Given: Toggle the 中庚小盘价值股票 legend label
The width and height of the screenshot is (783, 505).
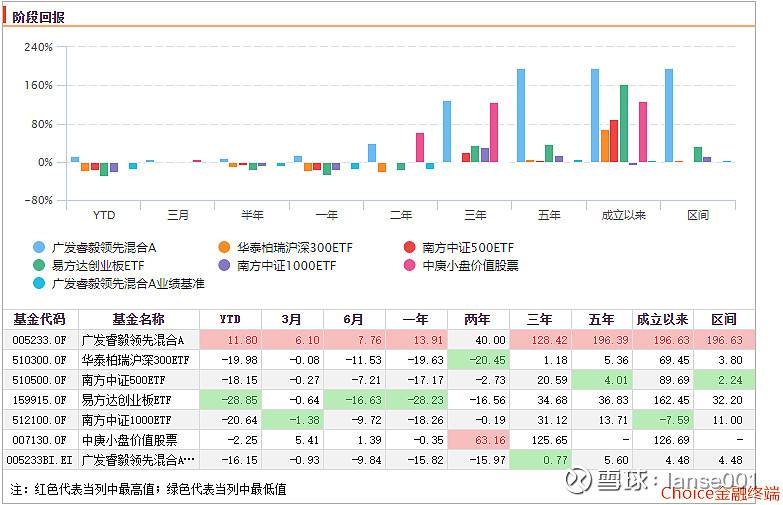Looking at the screenshot, I should coord(470,265).
